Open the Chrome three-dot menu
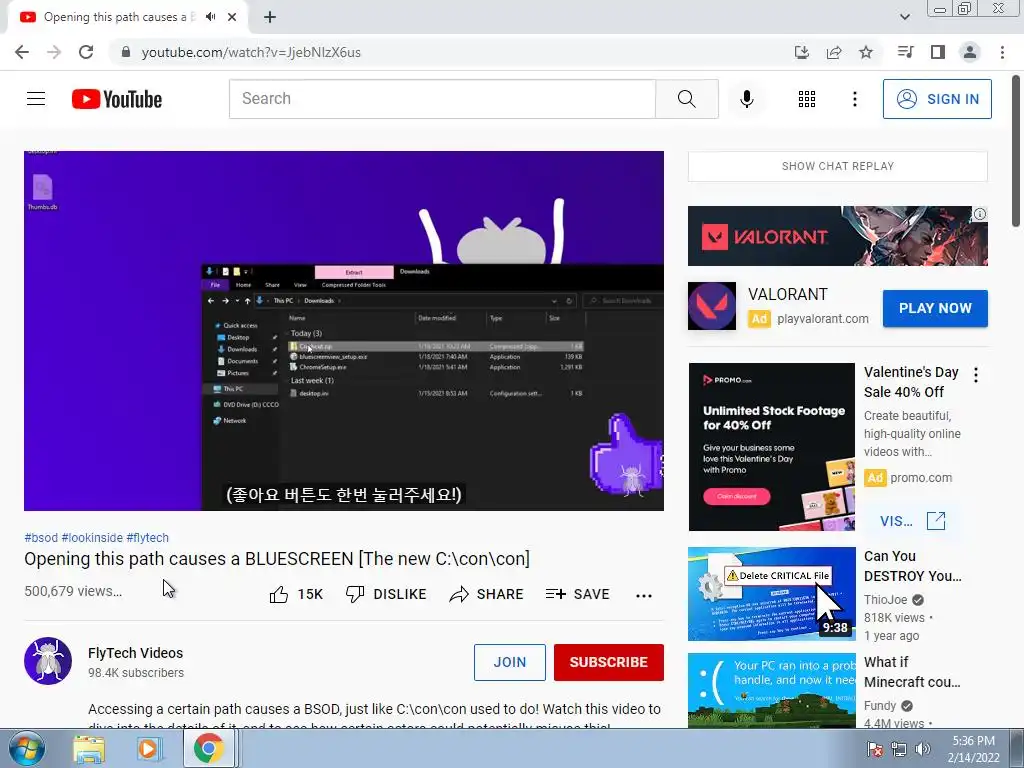The image size is (1024, 768). (x=1002, y=52)
